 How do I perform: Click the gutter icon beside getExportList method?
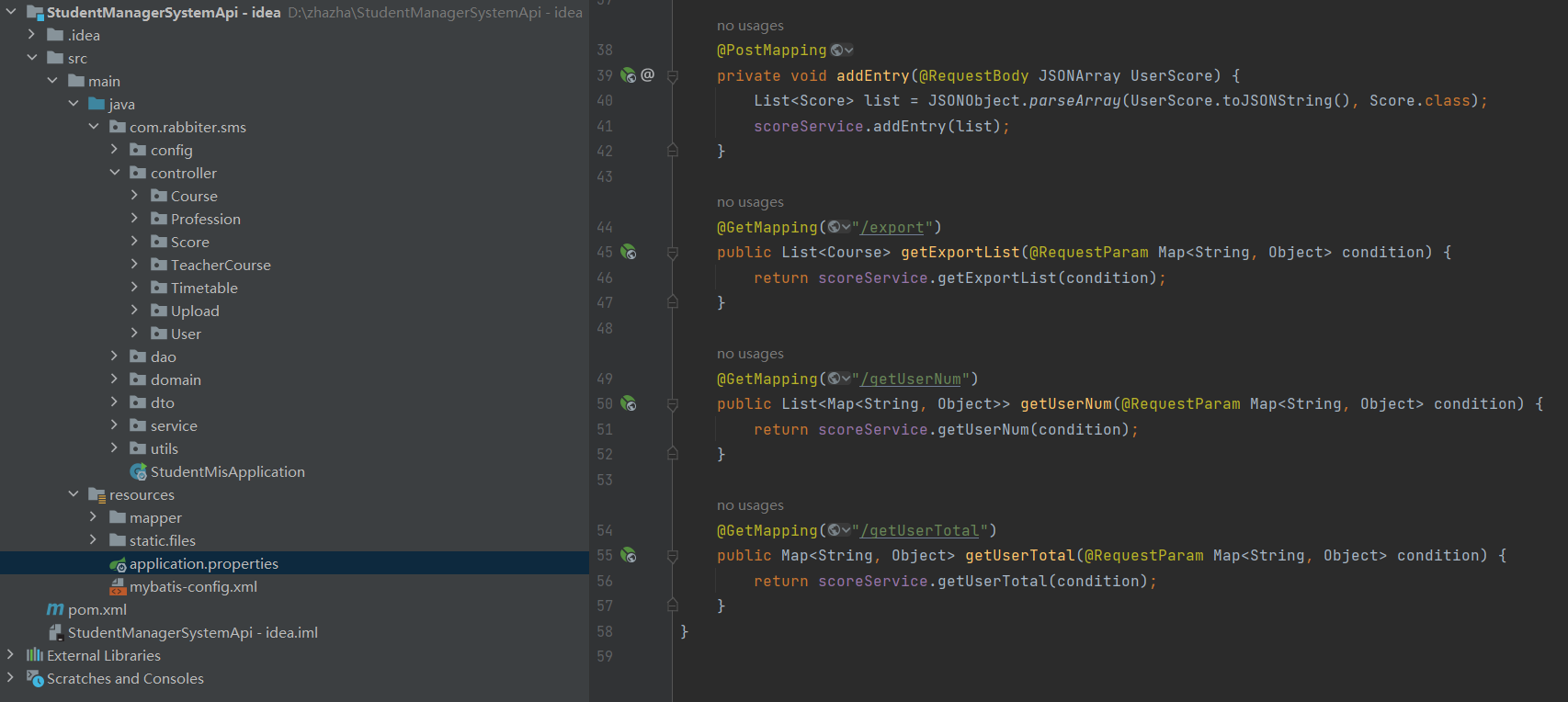629,252
